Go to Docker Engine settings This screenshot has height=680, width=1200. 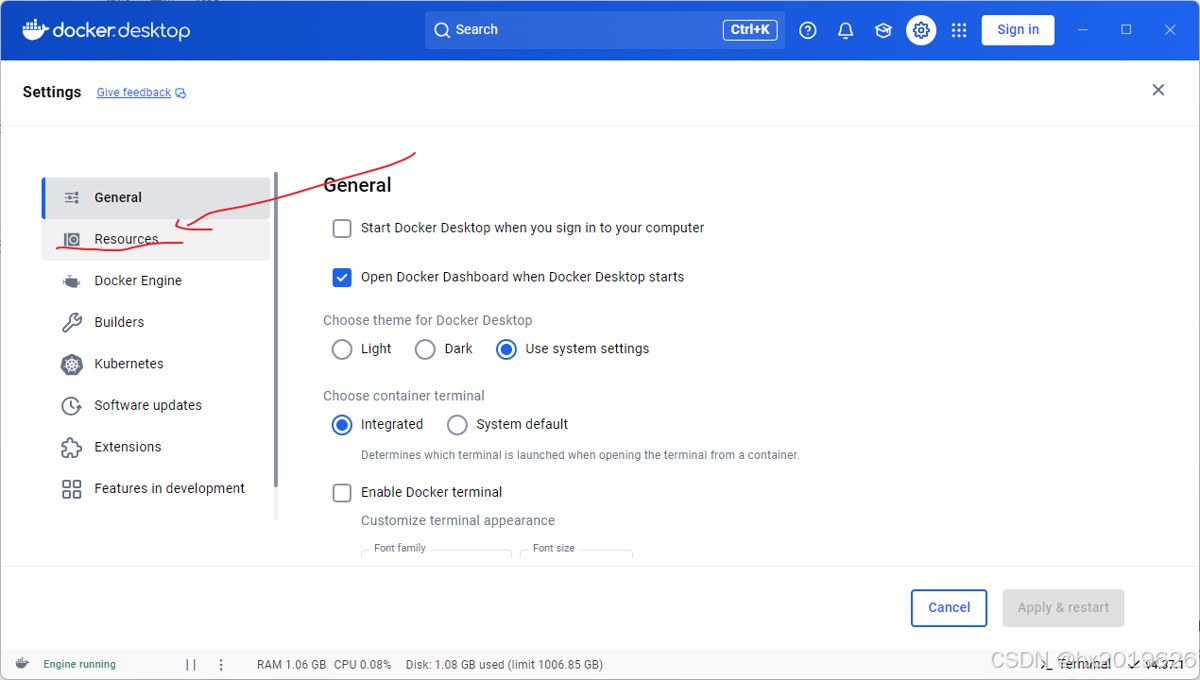pyautogui.click(x=138, y=281)
